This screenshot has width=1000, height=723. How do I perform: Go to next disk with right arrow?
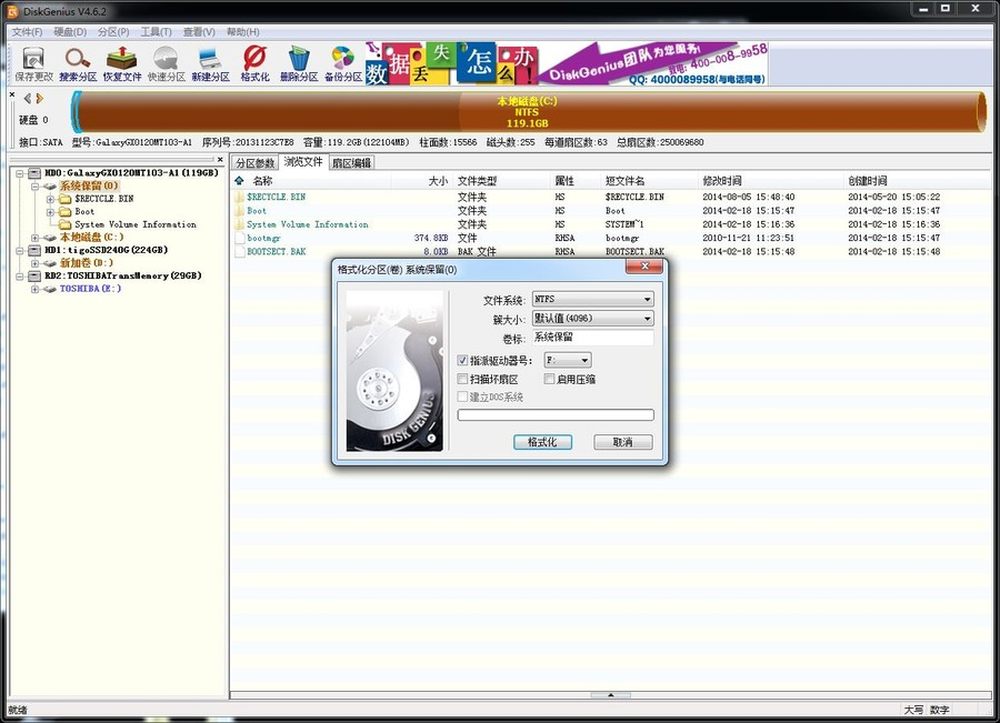tap(40, 98)
